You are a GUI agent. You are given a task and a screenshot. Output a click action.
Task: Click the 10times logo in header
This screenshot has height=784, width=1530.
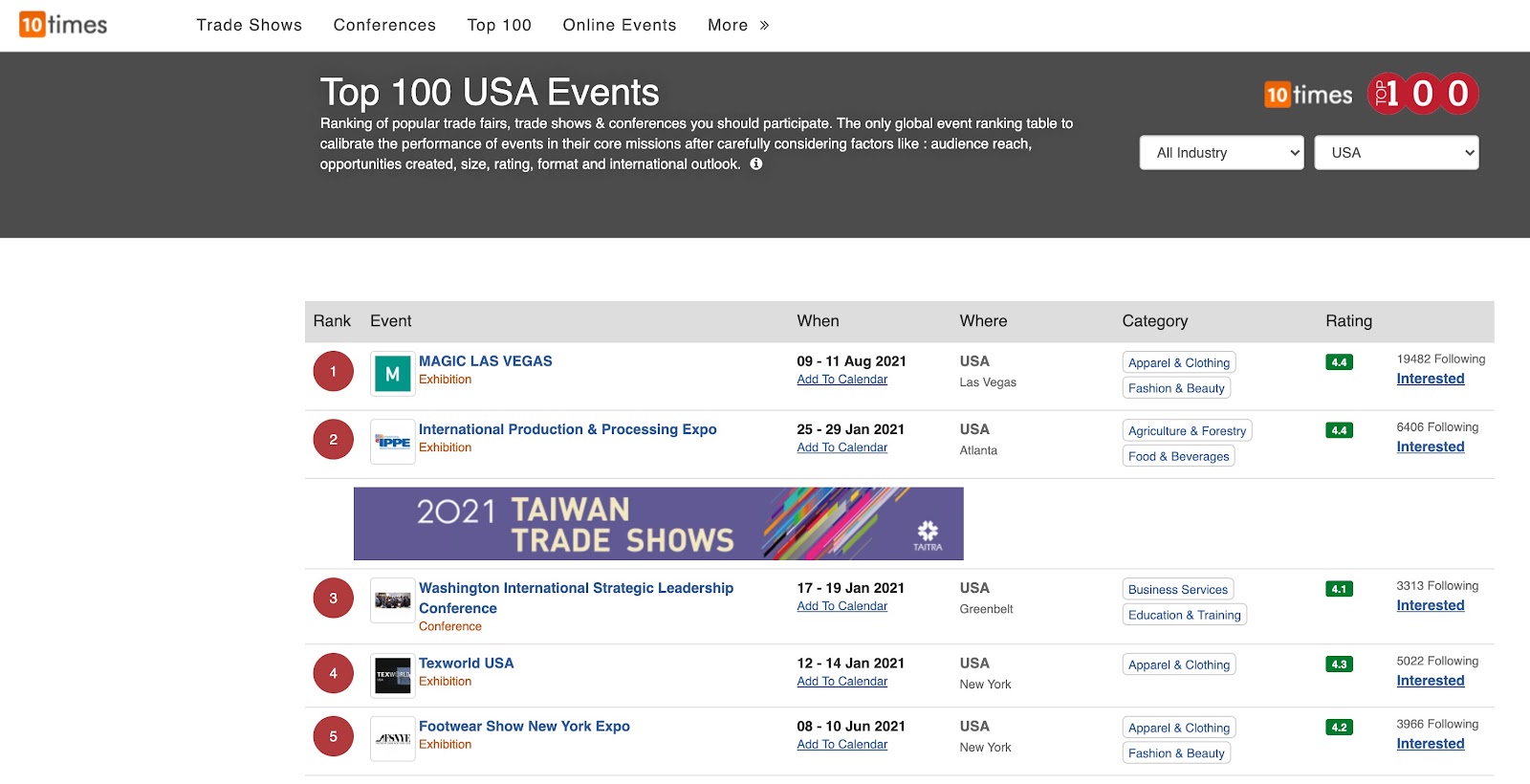pyautogui.click(x=63, y=25)
